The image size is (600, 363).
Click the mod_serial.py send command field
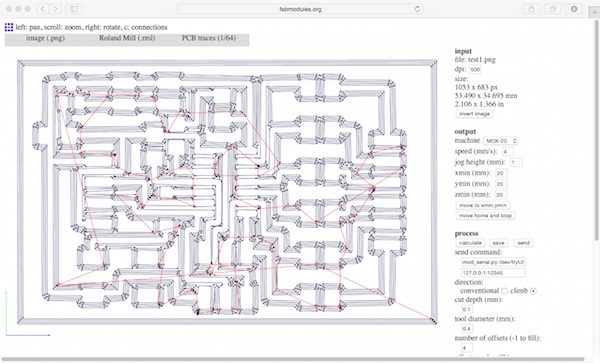(493, 262)
